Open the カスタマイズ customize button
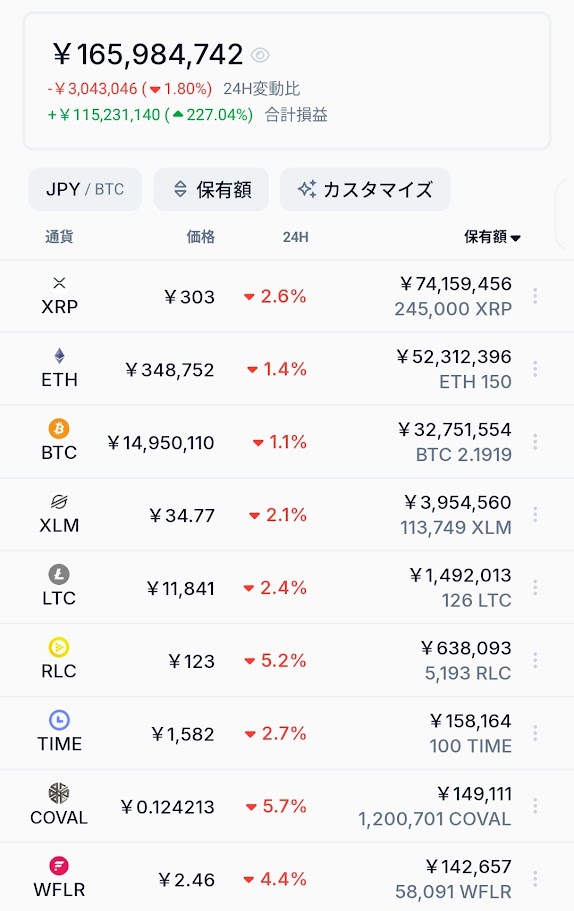Image resolution: width=574 pixels, height=911 pixels. point(365,189)
